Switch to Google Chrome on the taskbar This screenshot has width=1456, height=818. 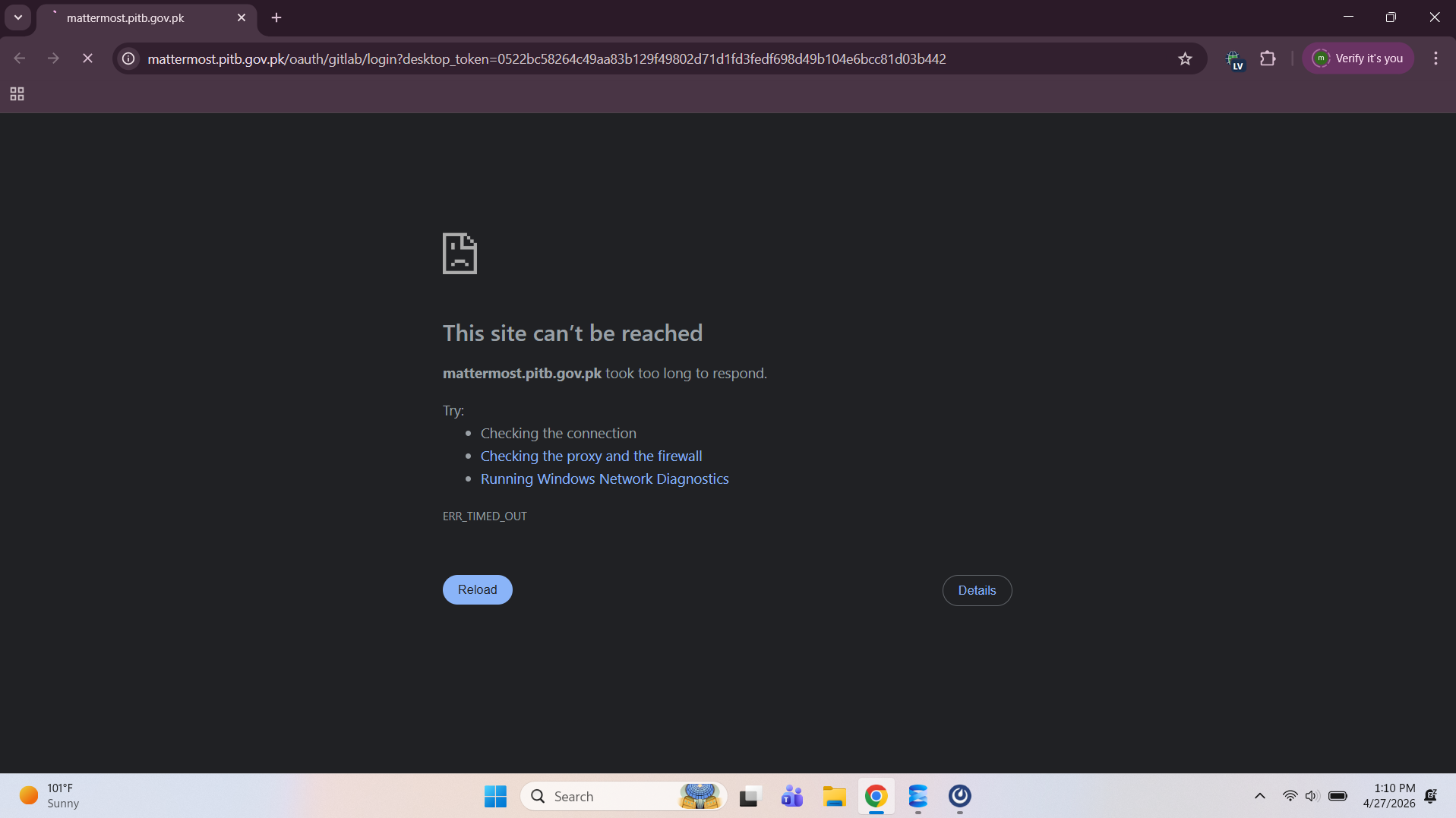click(x=876, y=796)
